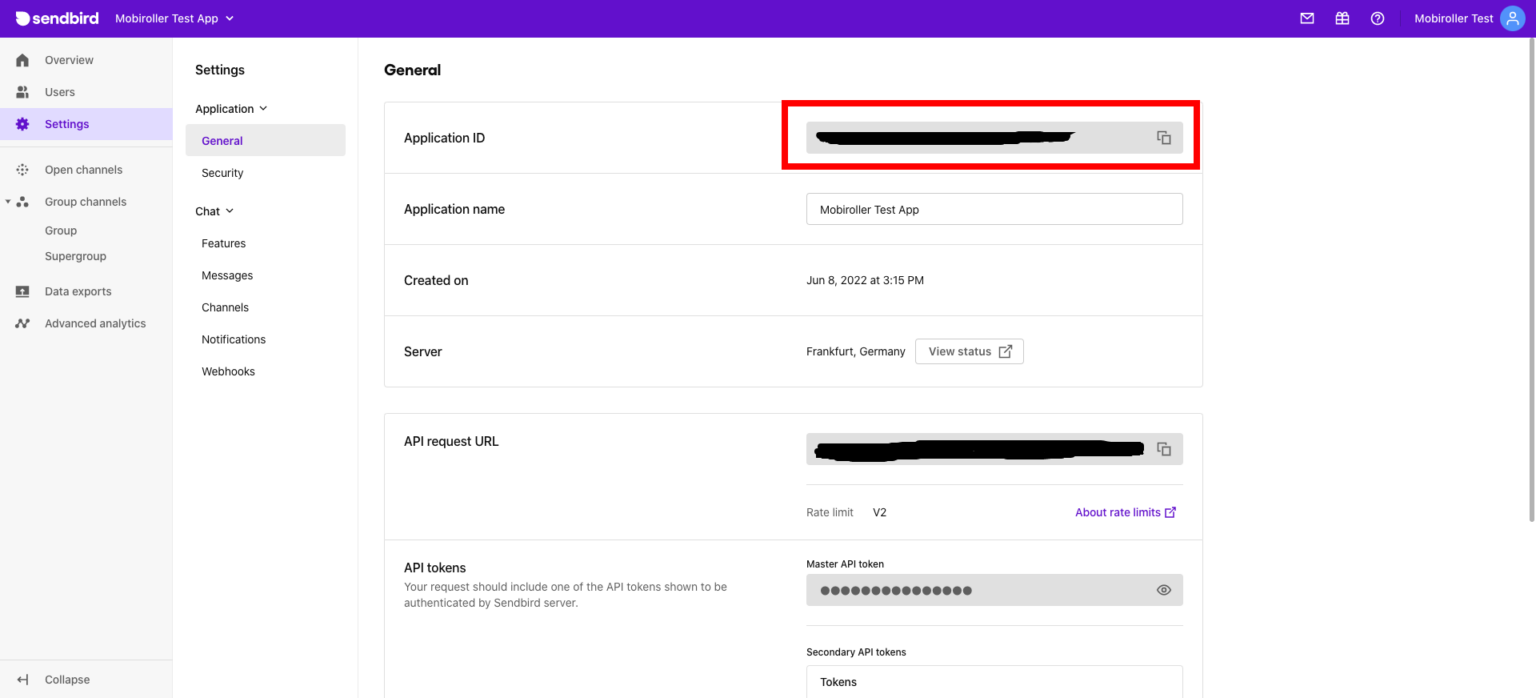
Task: Open the user avatar menu
Action: tap(1513, 18)
